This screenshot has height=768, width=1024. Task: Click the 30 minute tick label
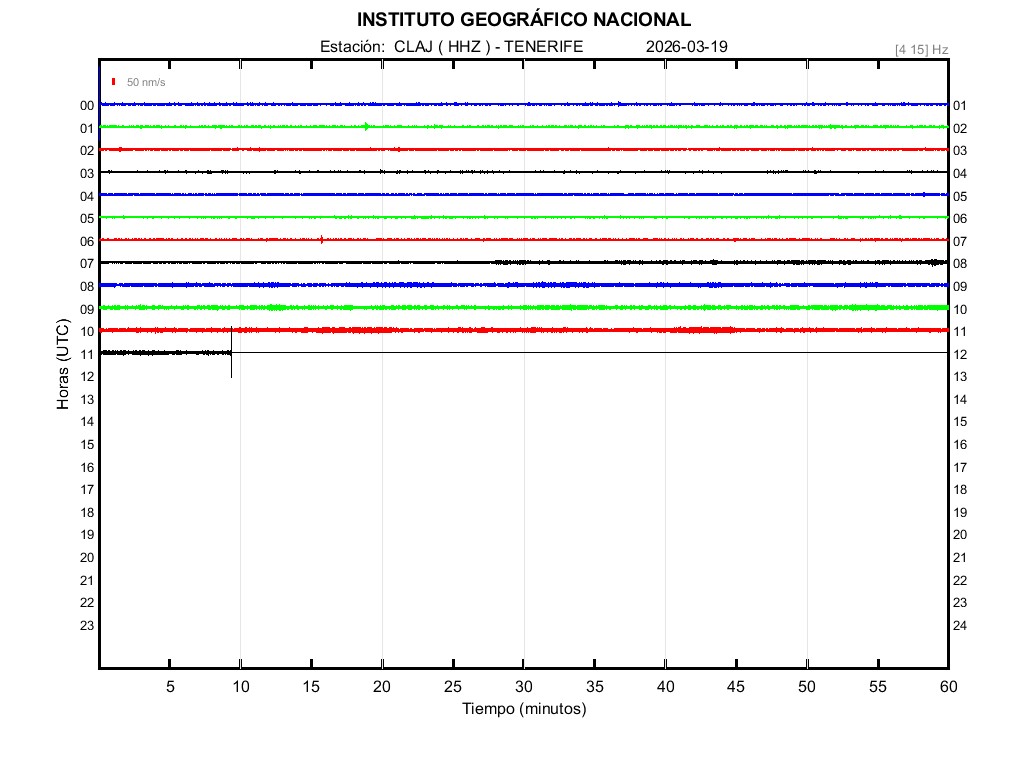click(523, 687)
